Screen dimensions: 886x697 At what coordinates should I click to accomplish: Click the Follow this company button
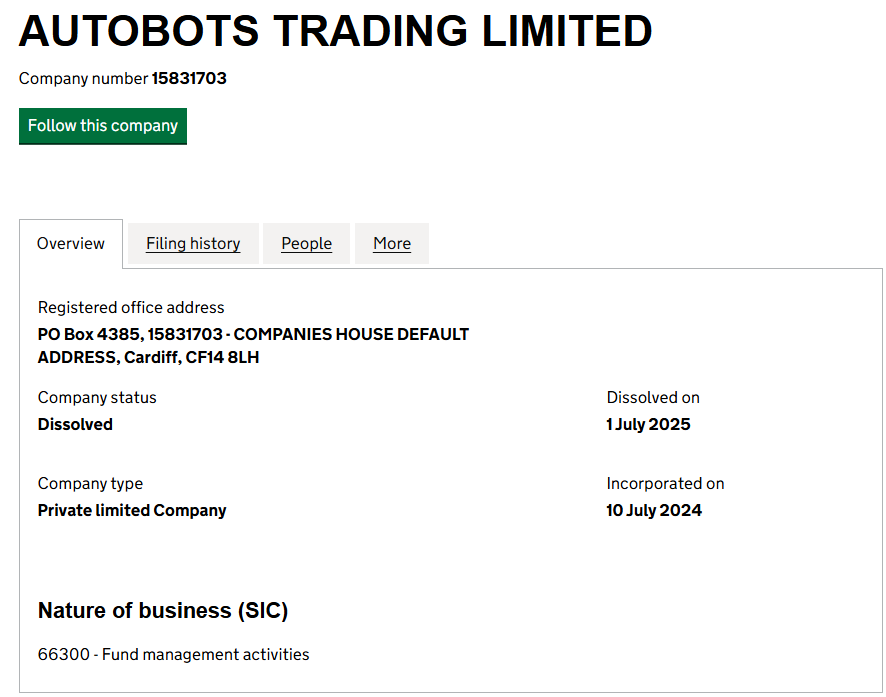coord(102,126)
